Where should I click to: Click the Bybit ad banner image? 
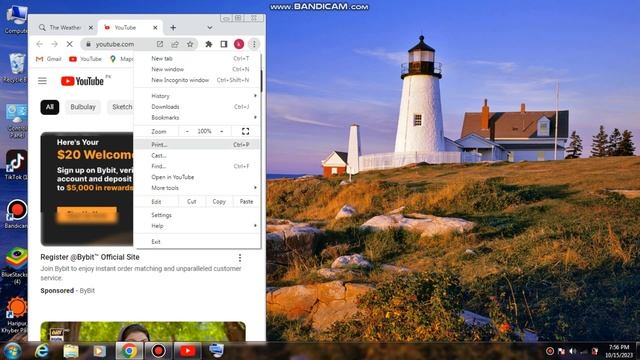coord(87,189)
